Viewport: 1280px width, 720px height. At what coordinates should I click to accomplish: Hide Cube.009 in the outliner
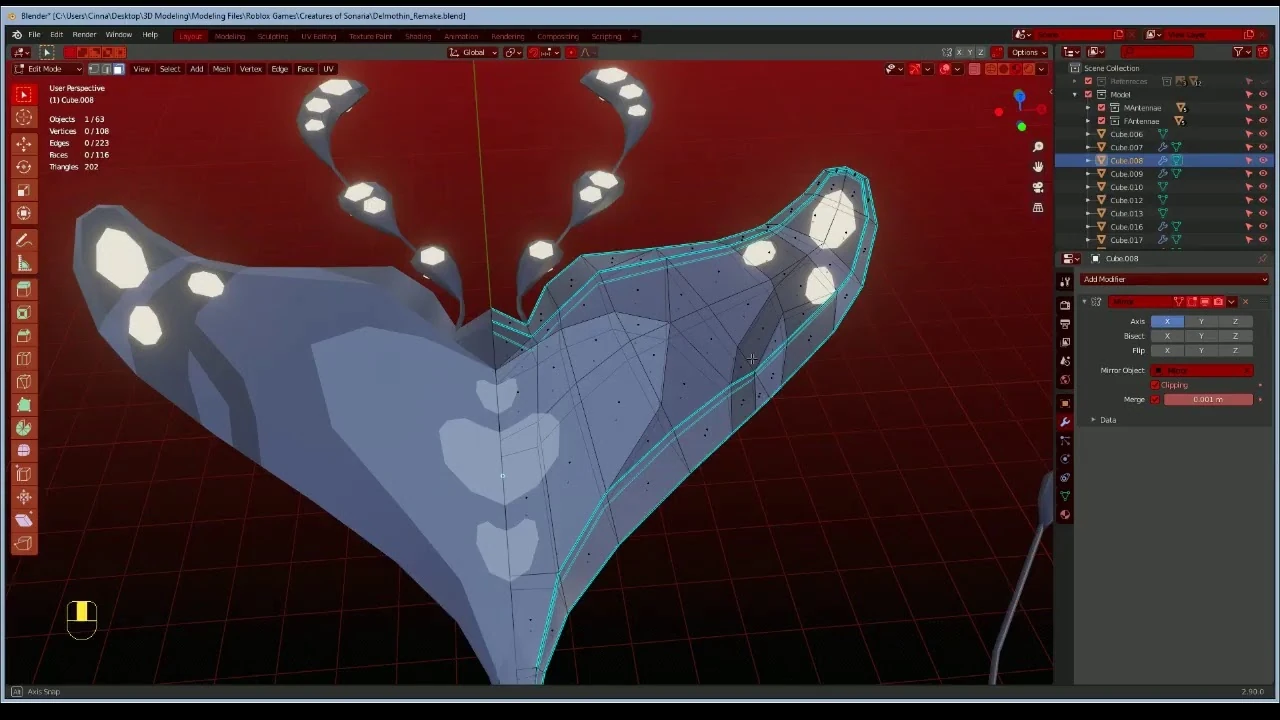tap(1262, 173)
